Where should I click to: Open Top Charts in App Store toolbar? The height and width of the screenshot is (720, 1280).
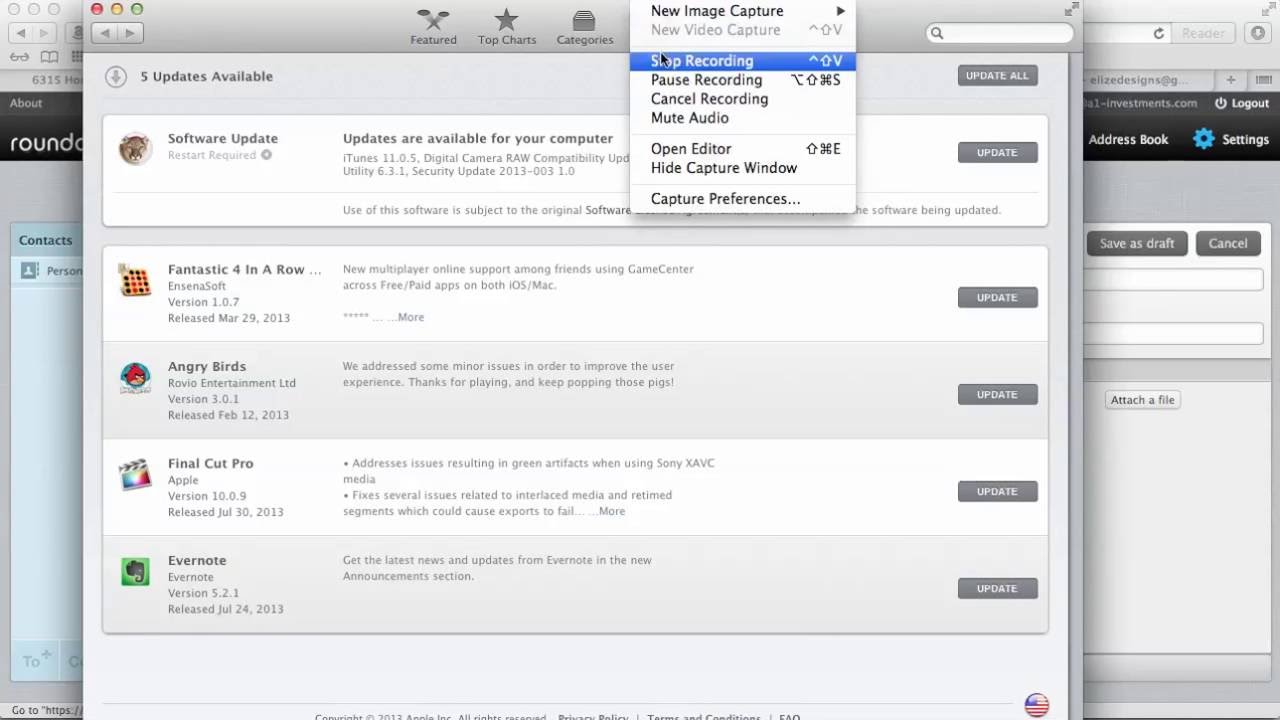click(x=506, y=27)
